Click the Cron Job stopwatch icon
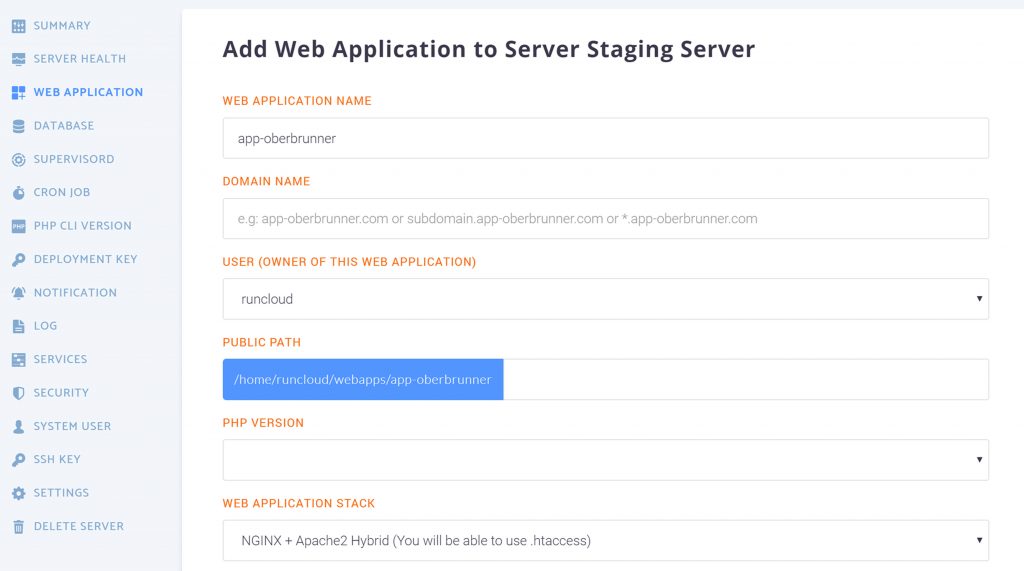Image resolution: width=1024 pixels, height=571 pixels. [18, 193]
